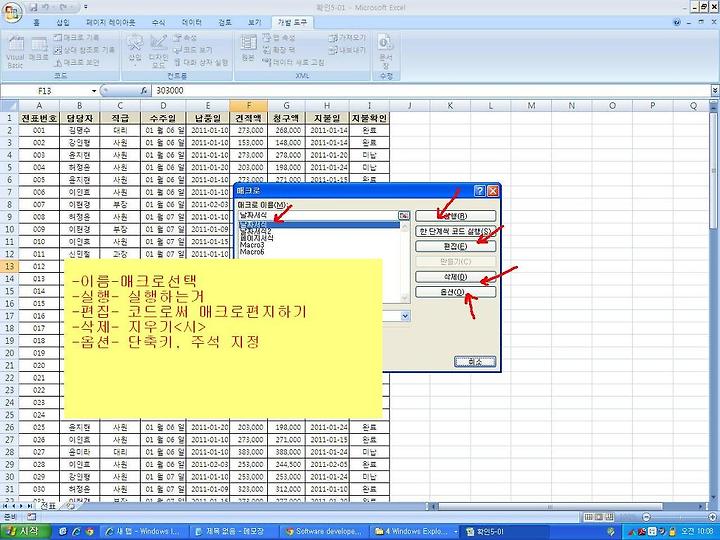Open 매크로 보안 (Macro Security)
The height and width of the screenshot is (540, 720).
click(x=76, y=62)
